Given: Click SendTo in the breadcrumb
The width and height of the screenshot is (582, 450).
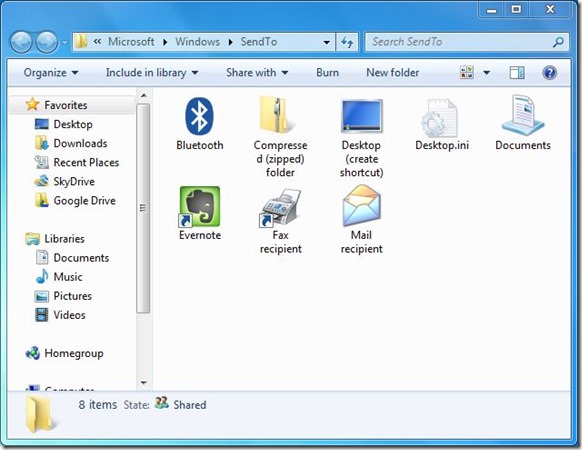Looking at the screenshot, I should pos(259,42).
